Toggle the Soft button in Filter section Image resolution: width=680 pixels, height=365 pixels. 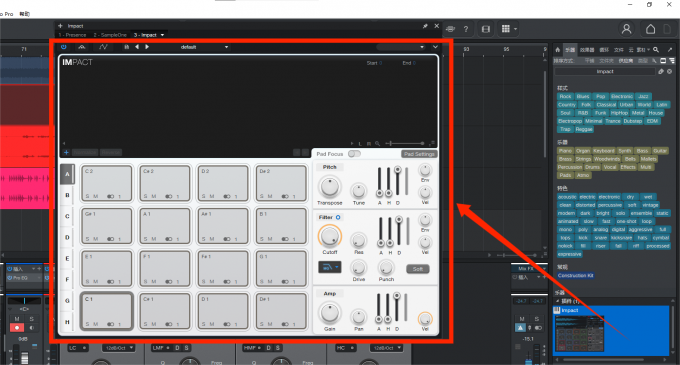coord(418,269)
